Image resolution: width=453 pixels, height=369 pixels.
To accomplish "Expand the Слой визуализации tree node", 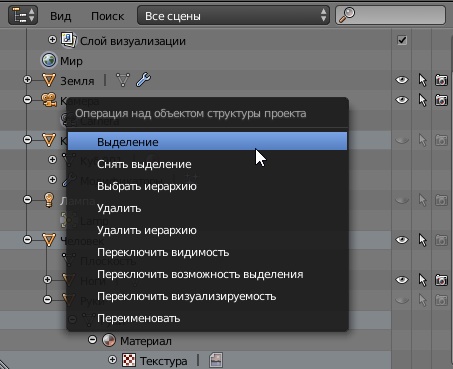I will pos(52,40).
